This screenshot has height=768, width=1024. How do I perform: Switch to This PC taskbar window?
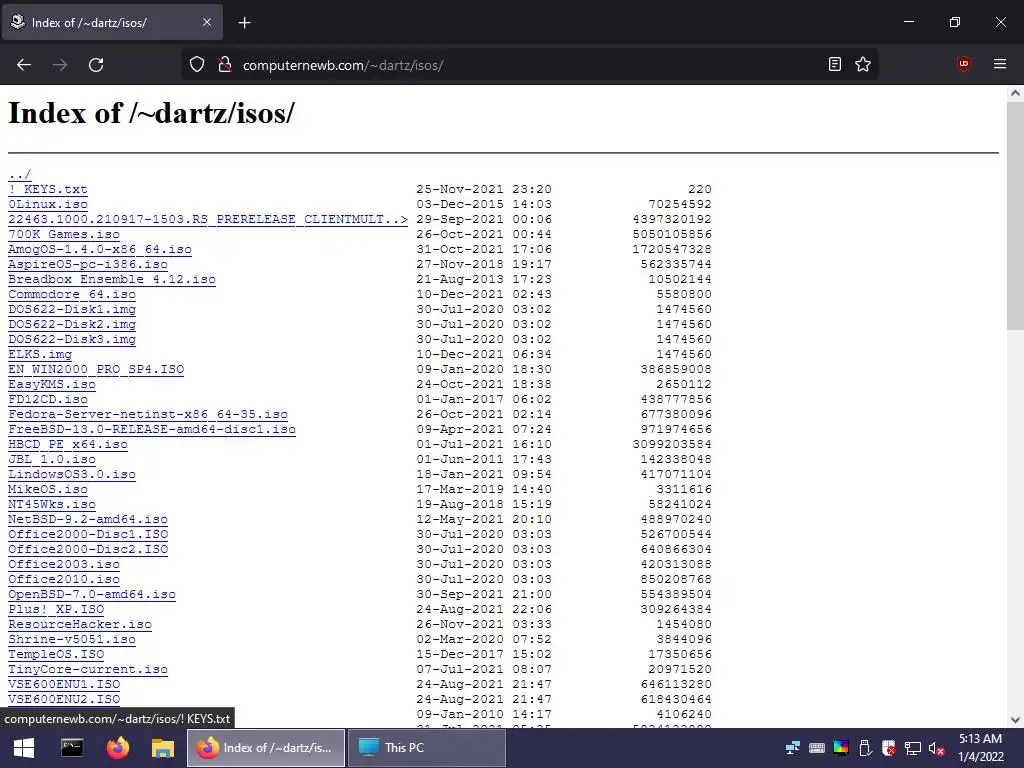[427, 748]
